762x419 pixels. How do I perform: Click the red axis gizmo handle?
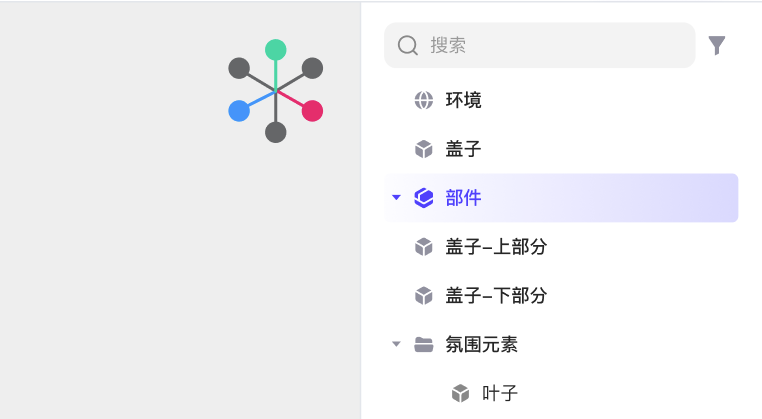[x=312, y=111]
